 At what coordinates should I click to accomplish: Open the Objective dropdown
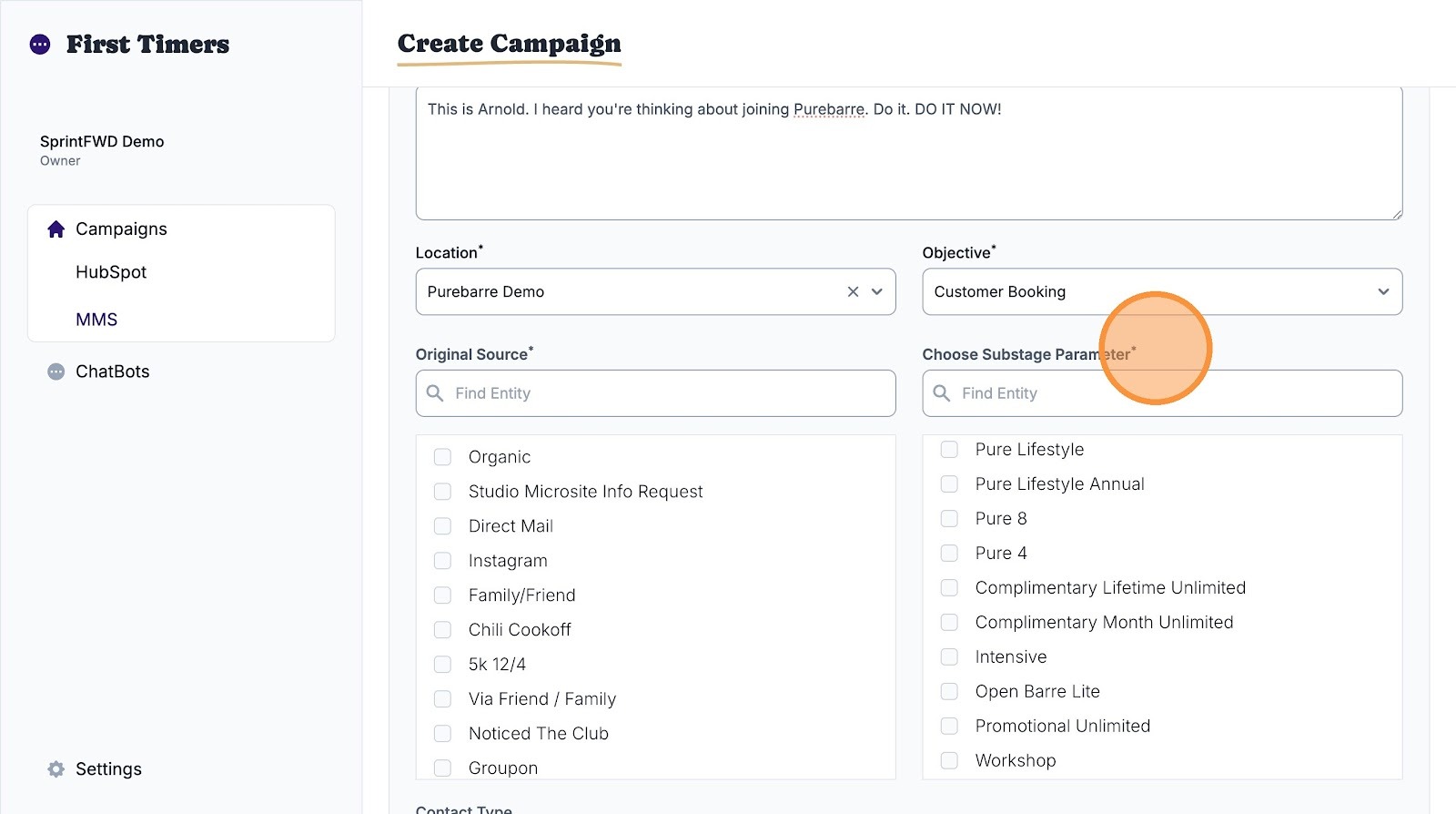(x=1161, y=292)
